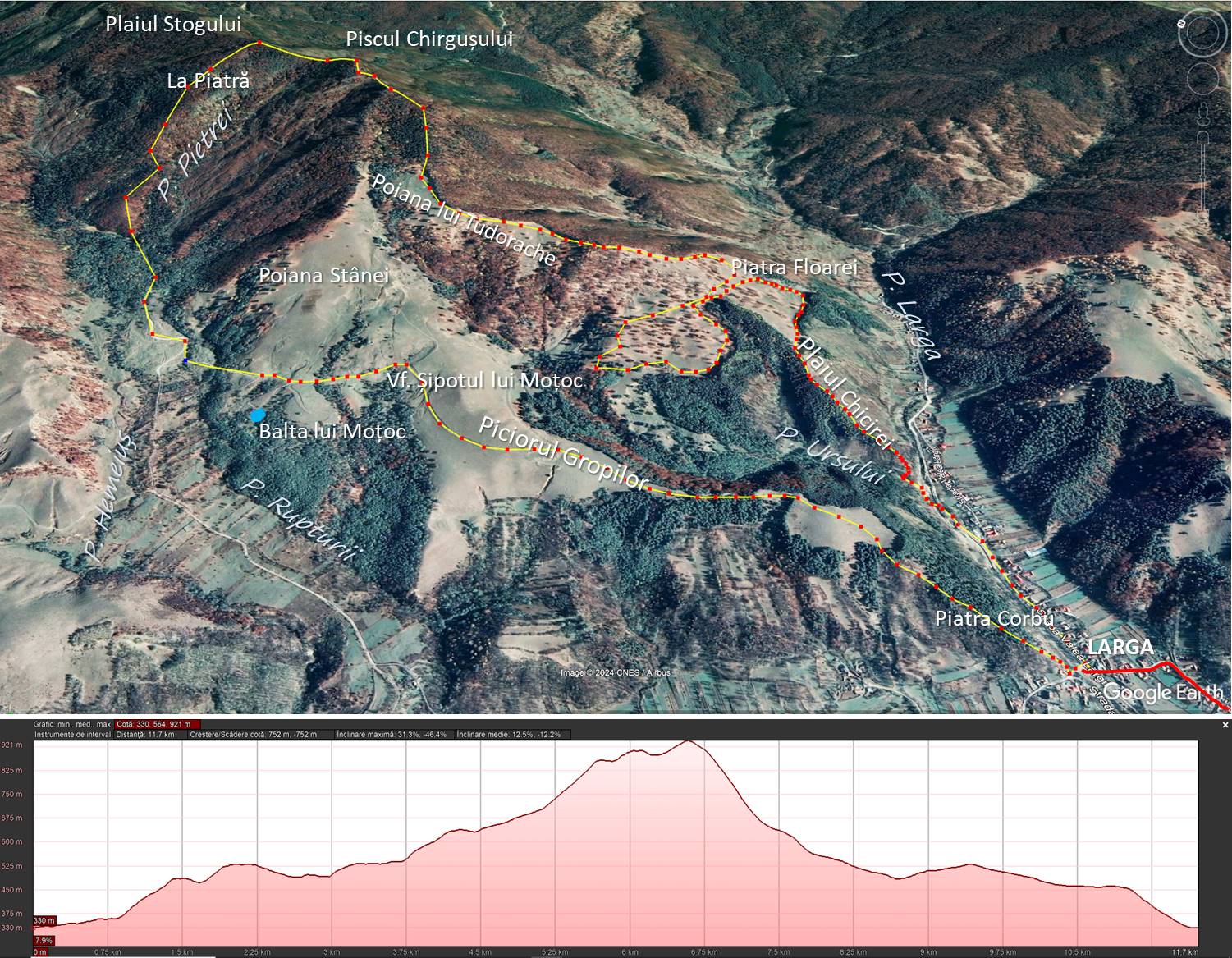
Task: Select the Piatra Floarei map label
Action: [794, 268]
